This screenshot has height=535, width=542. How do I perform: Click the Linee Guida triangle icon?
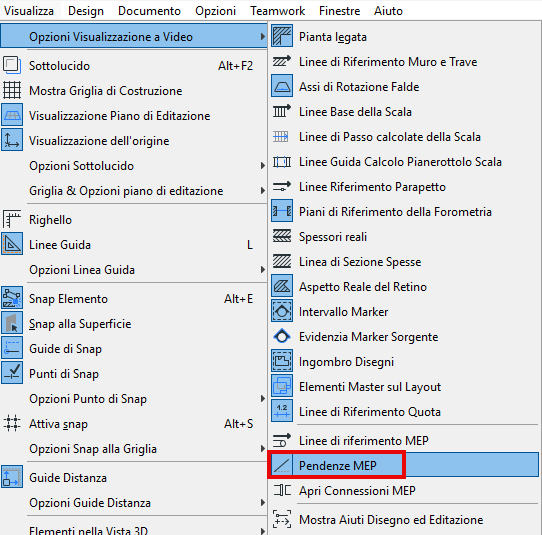pyautogui.click(x=12, y=244)
